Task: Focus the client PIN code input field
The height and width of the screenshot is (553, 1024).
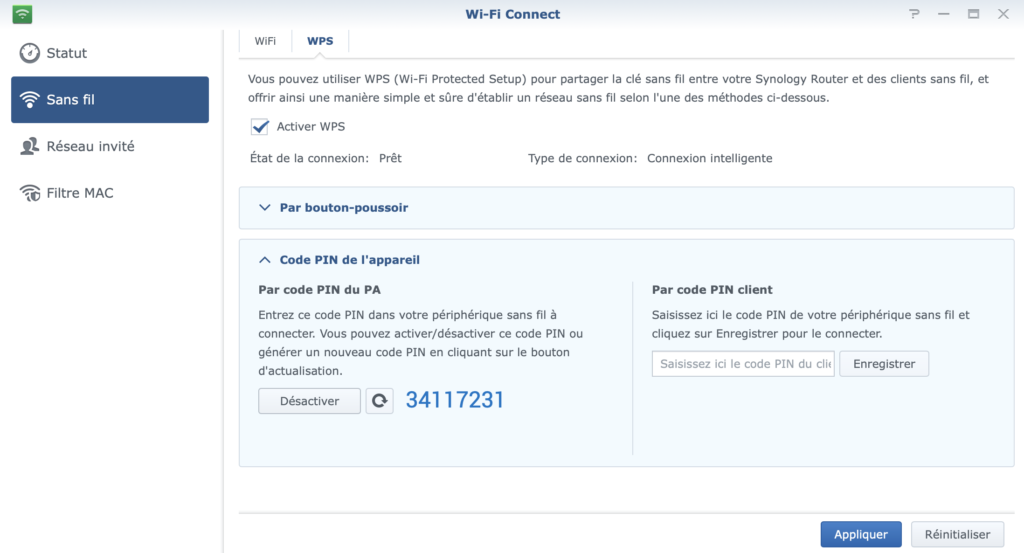Action: (x=743, y=364)
